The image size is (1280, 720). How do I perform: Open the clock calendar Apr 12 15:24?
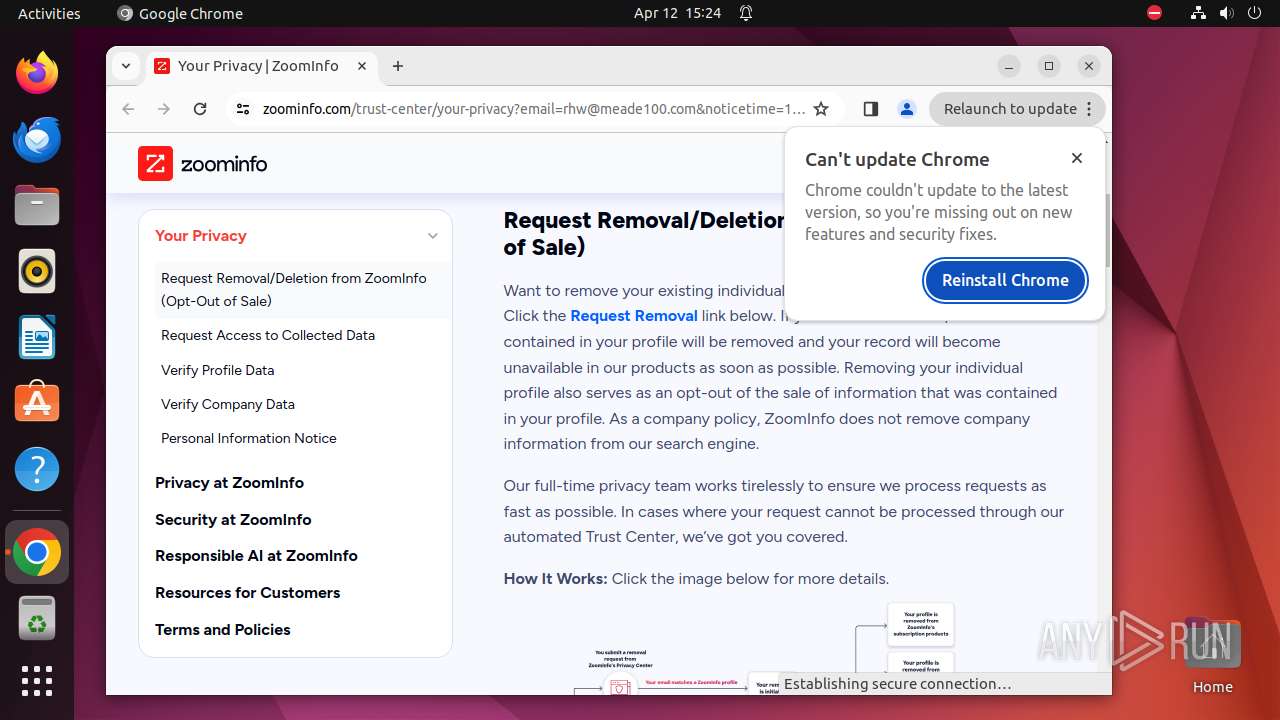[677, 13]
